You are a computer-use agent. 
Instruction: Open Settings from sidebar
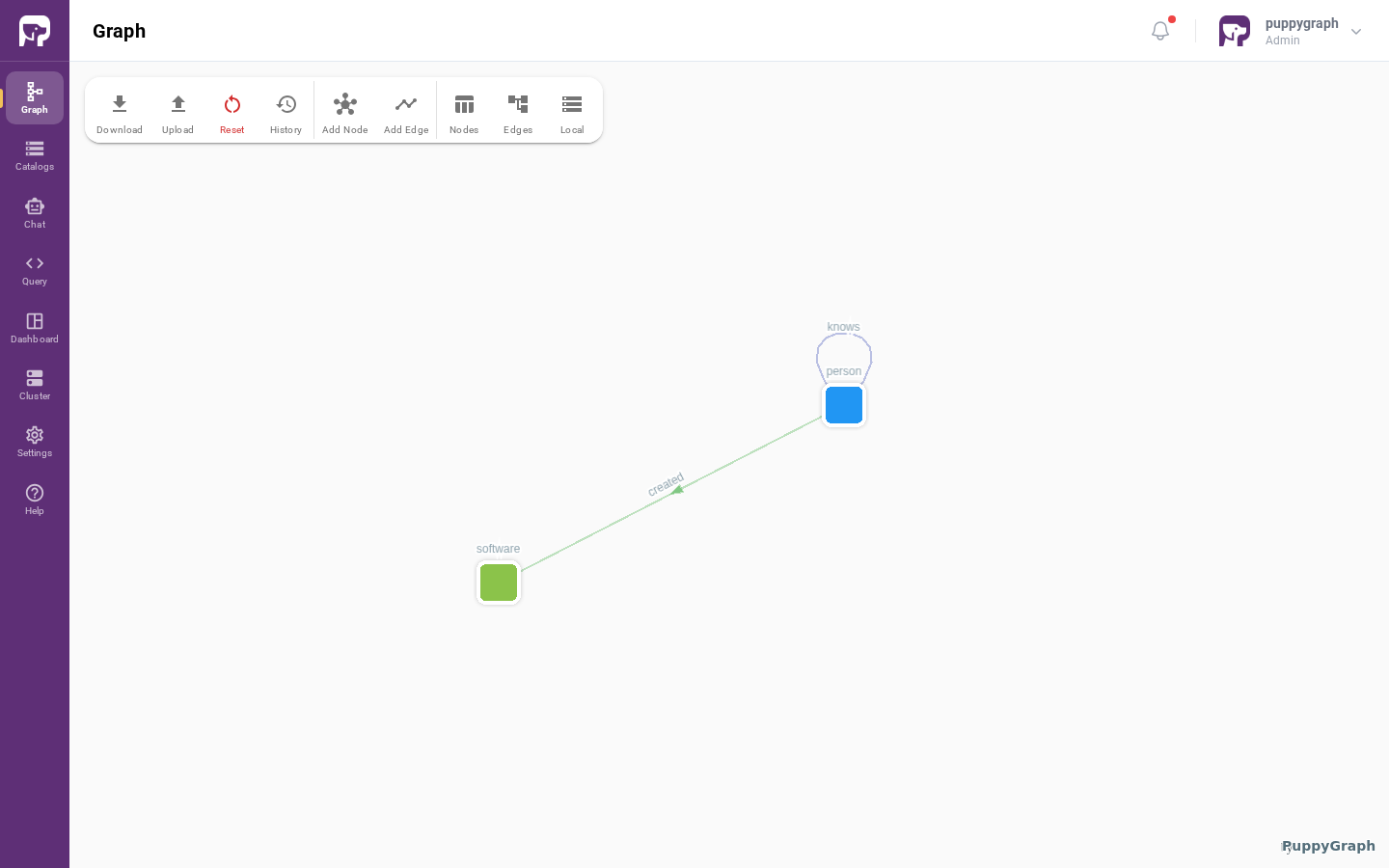35,442
